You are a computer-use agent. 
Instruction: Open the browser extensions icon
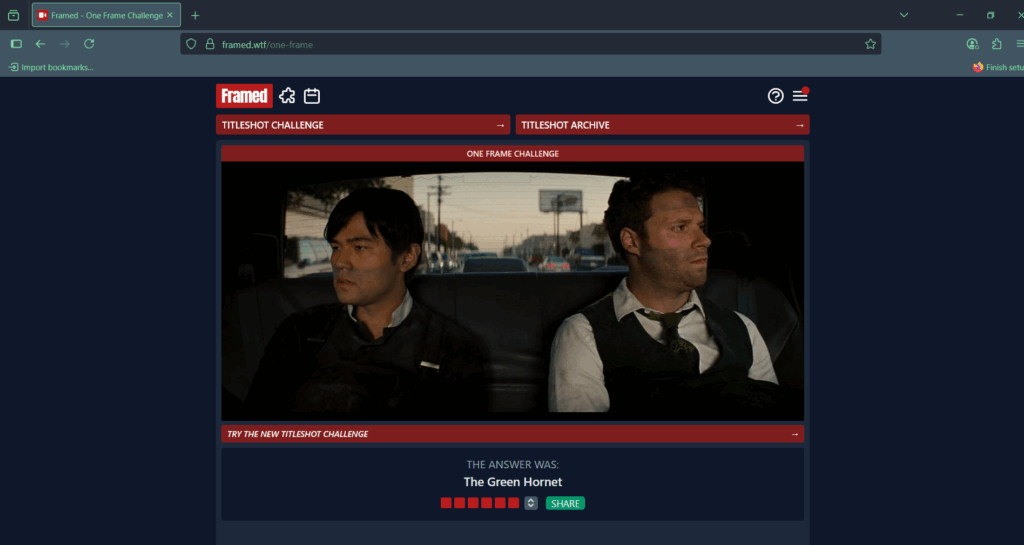coord(997,44)
